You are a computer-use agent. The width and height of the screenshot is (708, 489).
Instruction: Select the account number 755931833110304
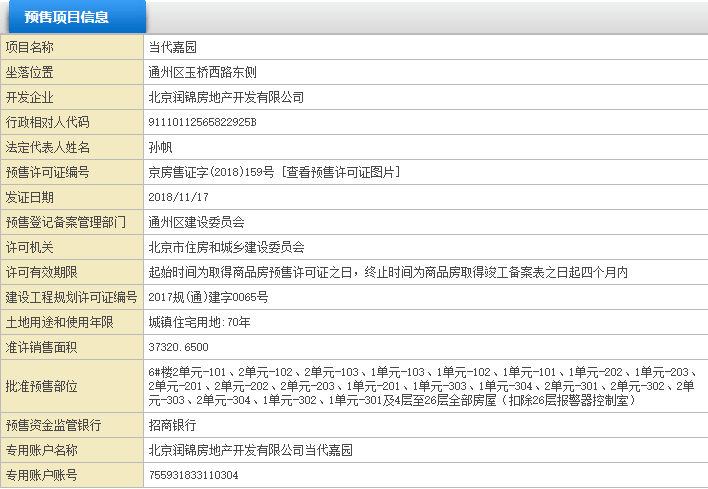click(x=194, y=475)
